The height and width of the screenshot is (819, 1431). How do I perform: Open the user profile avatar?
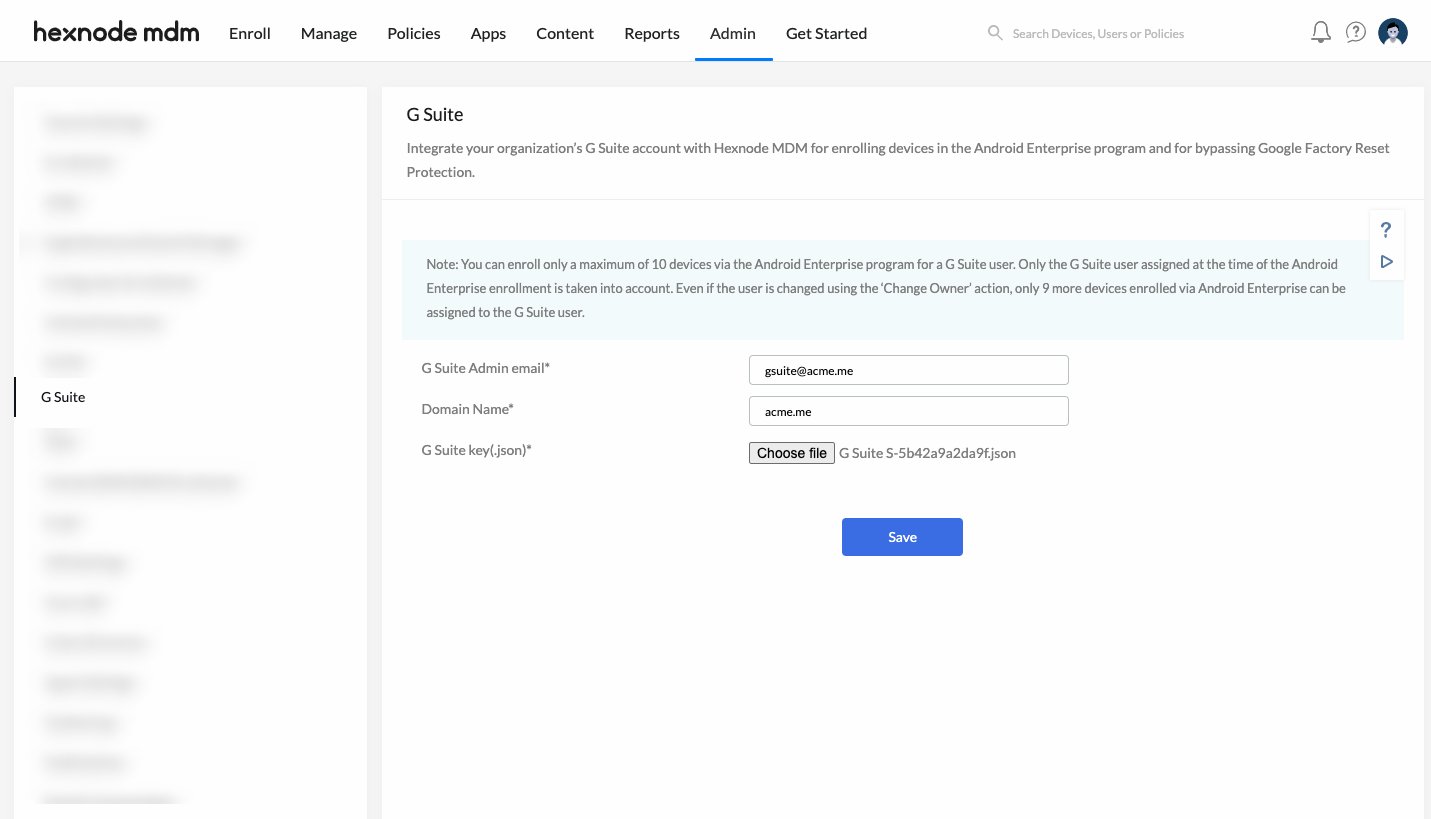point(1393,33)
